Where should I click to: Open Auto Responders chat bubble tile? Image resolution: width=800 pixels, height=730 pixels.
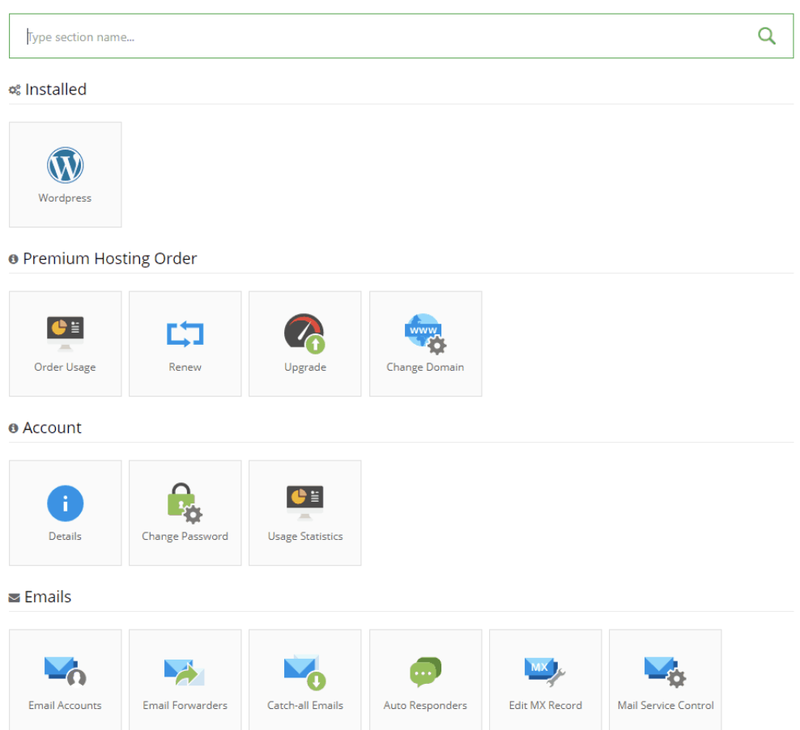tap(426, 679)
